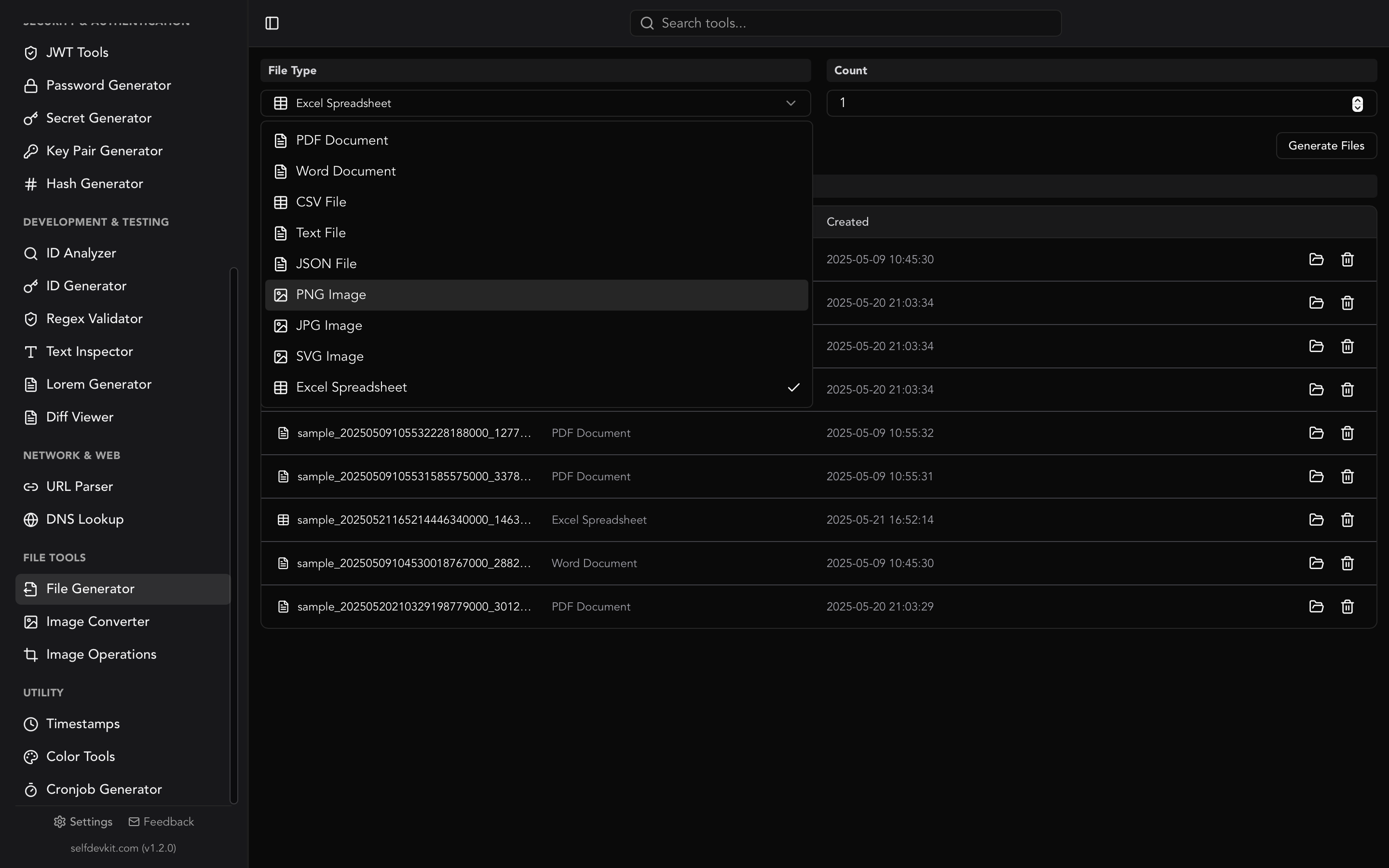Viewport: 1389px width, 868px height.
Task: Click the Count number input
Action: coord(1101,103)
